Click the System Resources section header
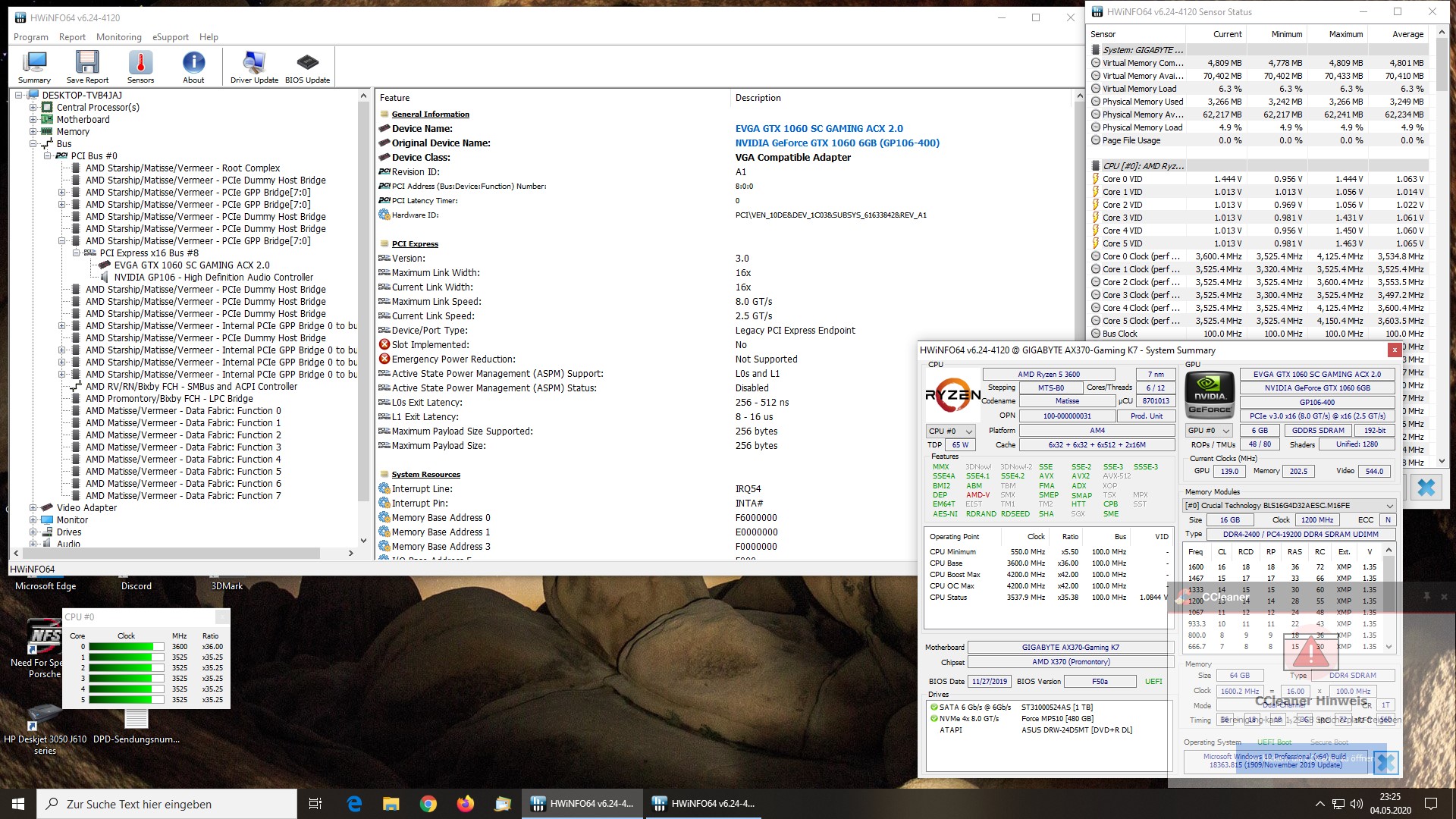The image size is (1456, 819). (x=425, y=475)
